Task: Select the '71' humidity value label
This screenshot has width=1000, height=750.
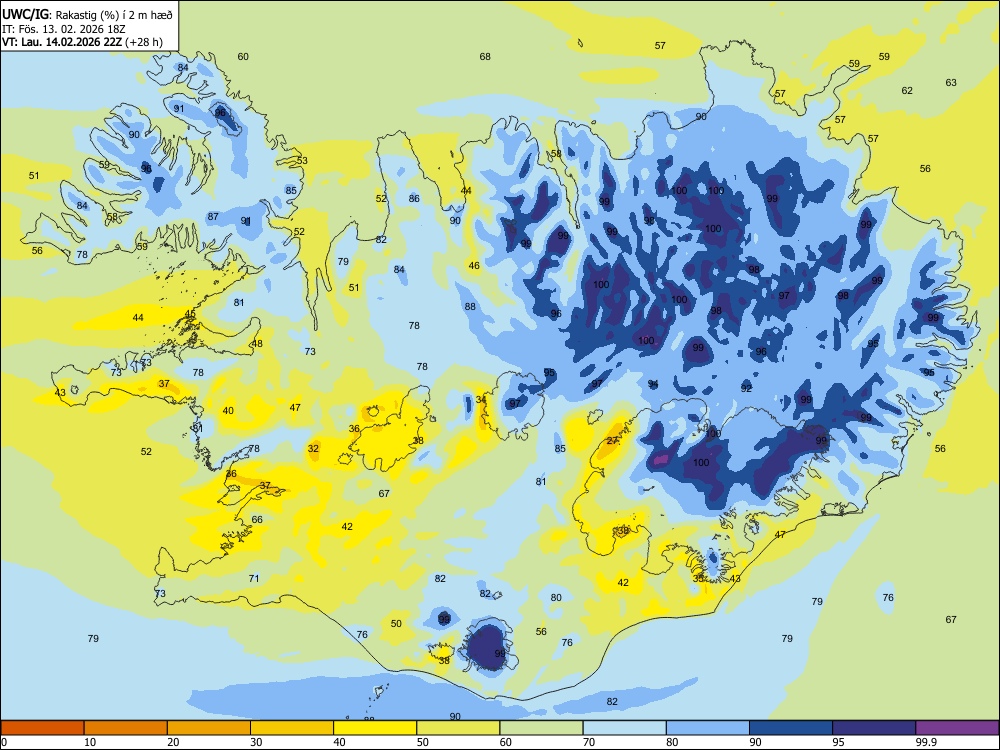Action: 254,578
